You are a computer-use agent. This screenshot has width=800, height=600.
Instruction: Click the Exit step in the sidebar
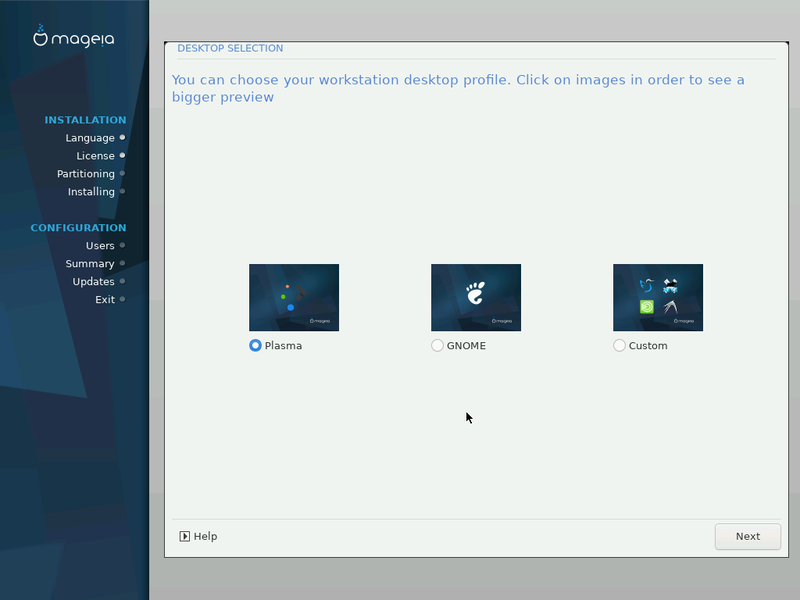coord(105,299)
